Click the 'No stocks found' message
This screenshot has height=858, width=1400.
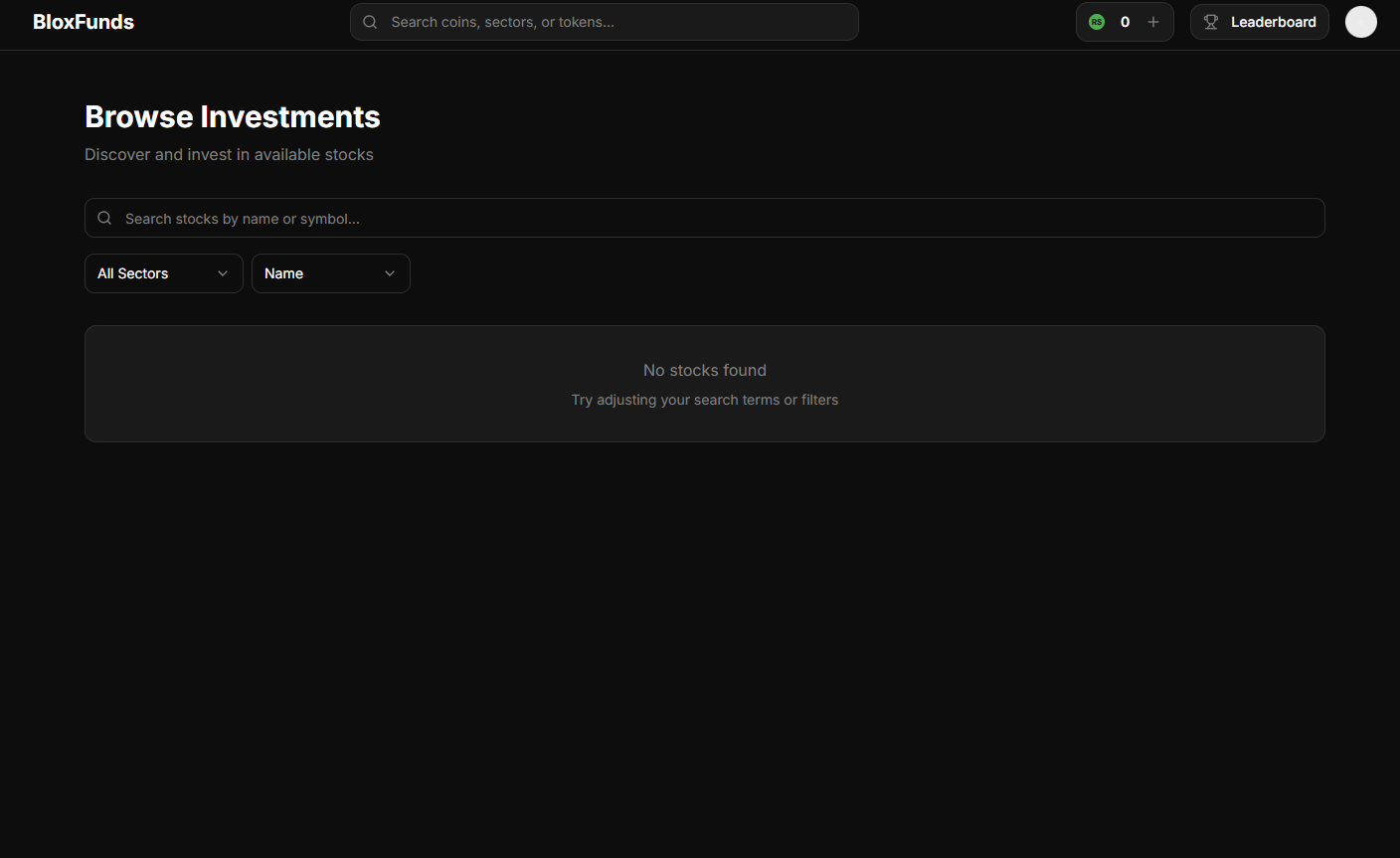(704, 370)
